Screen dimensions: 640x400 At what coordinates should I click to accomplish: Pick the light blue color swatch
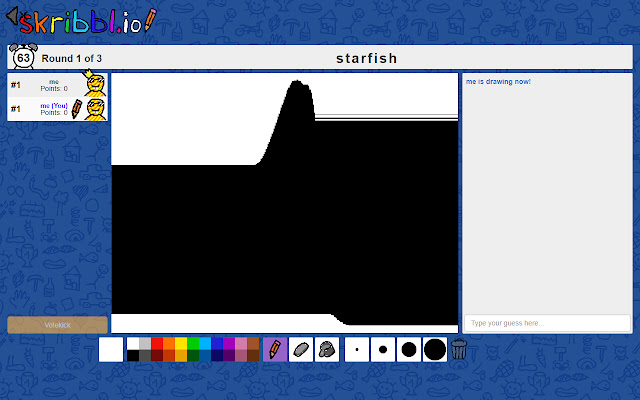(205, 343)
